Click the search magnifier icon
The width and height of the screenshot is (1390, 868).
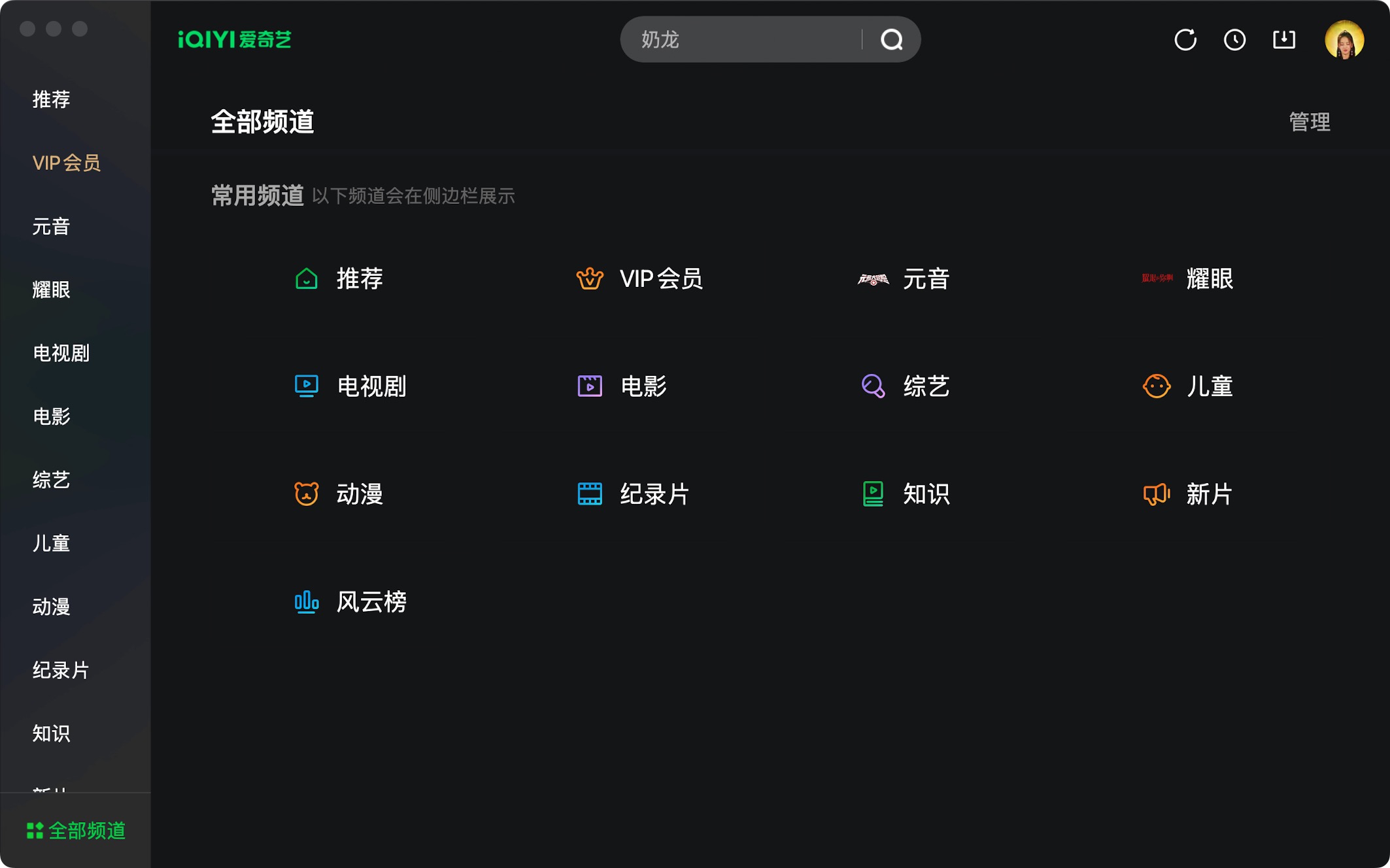pyautogui.click(x=891, y=40)
